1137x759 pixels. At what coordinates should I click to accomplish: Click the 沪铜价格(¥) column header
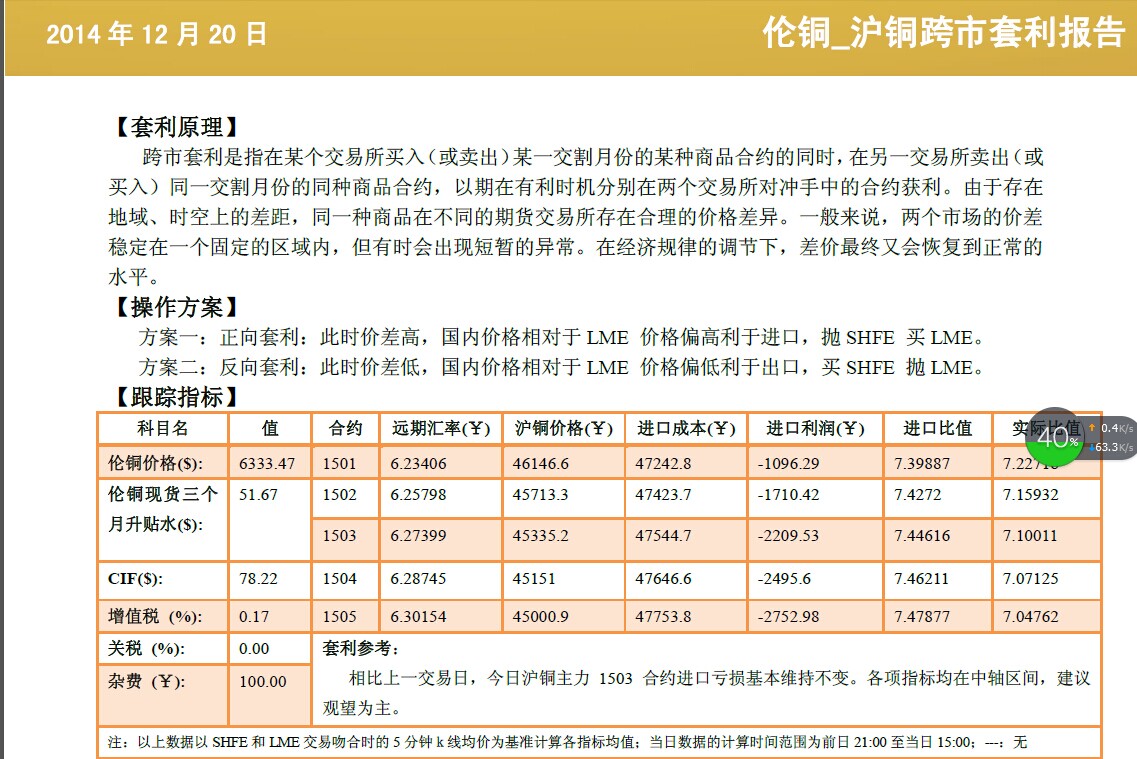pos(563,428)
